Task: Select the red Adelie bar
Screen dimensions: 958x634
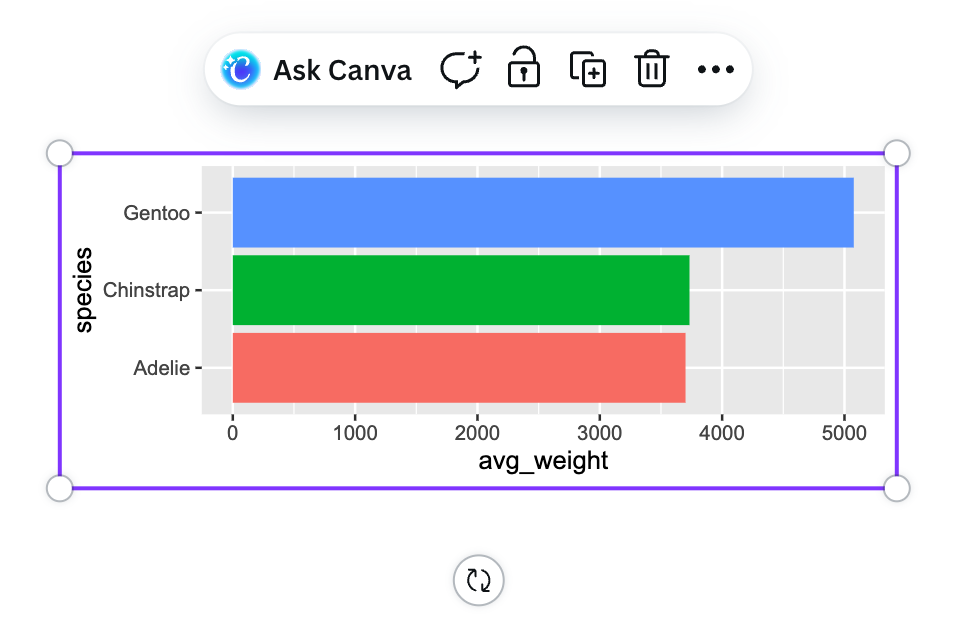Action: click(458, 367)
